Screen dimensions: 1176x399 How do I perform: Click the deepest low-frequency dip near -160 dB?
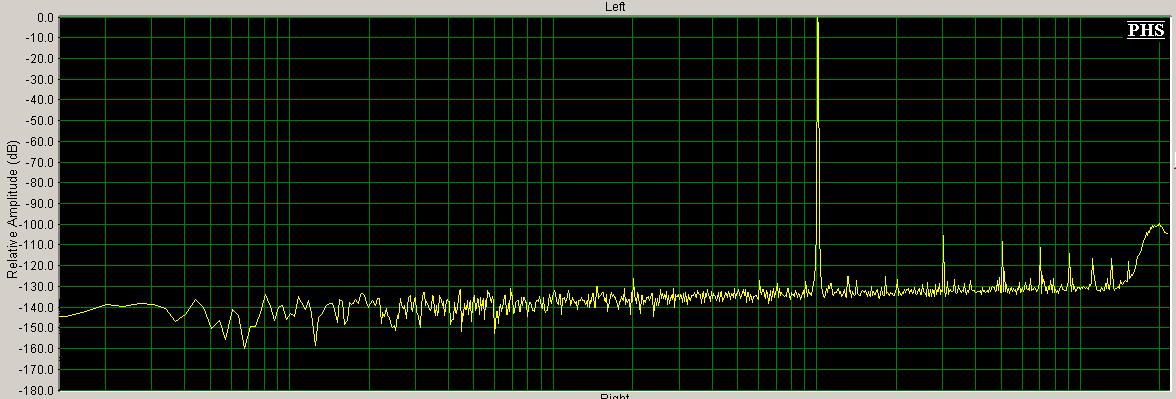(244, 346)
